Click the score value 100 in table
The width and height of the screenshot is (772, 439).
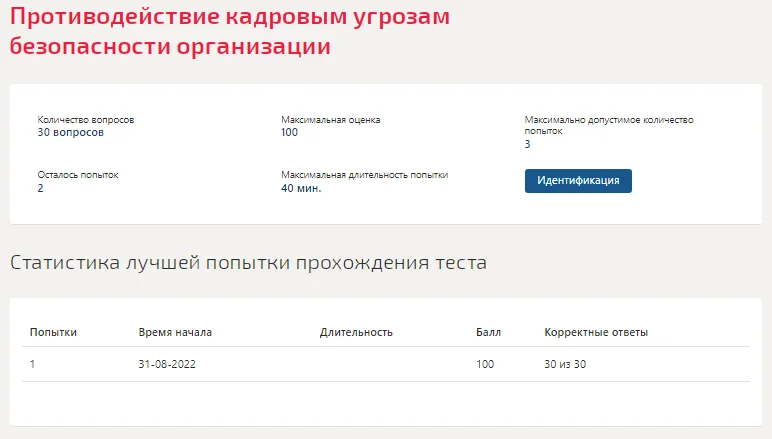click(x=485, y=364)
